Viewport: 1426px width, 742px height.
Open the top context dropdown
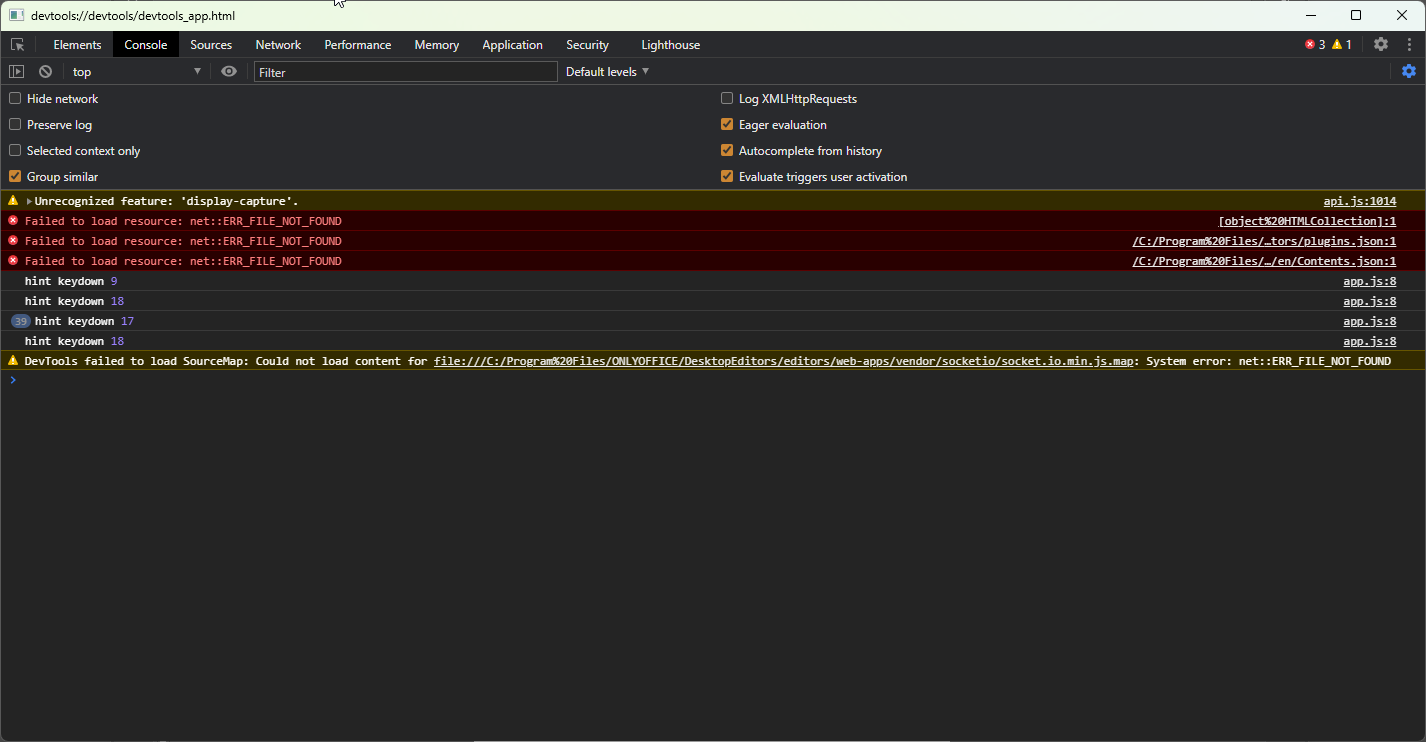(136, 72)
